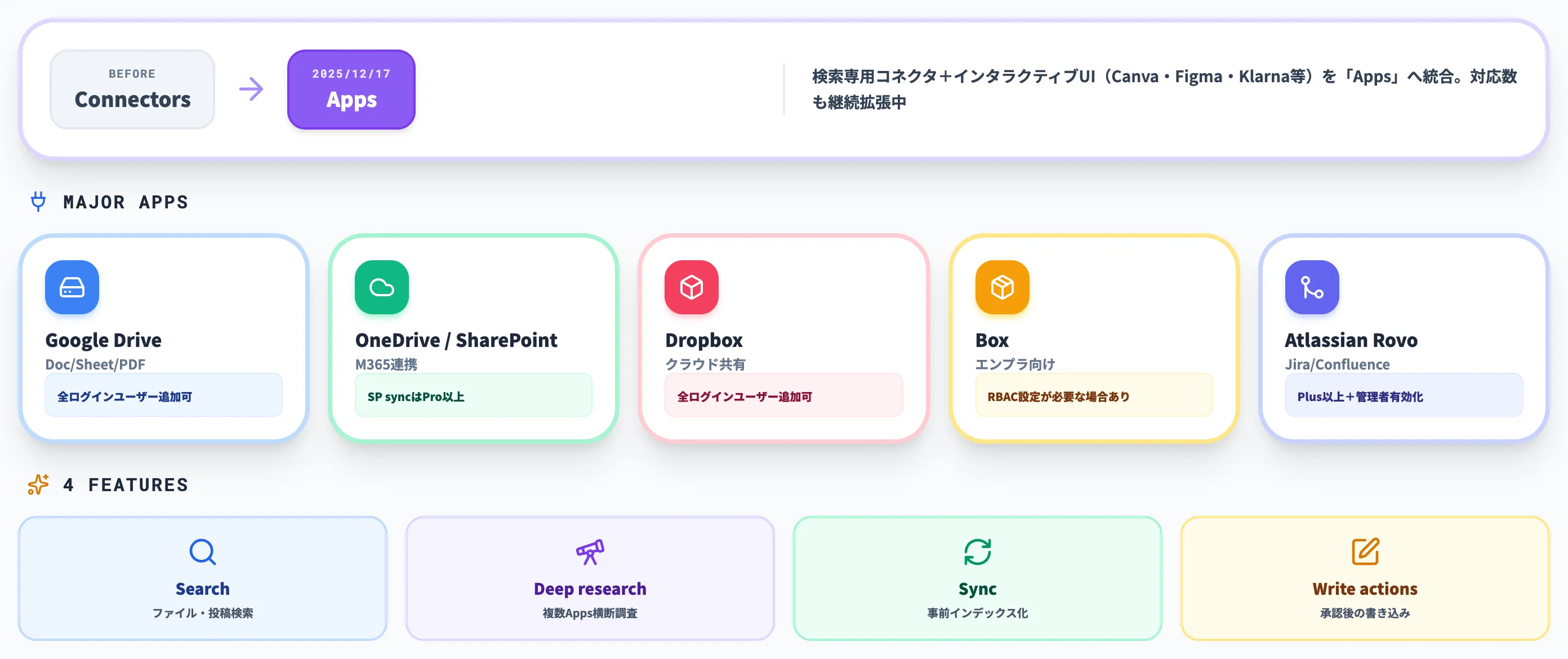Click the ファイル・投稿検索 caption

(203, 613)
